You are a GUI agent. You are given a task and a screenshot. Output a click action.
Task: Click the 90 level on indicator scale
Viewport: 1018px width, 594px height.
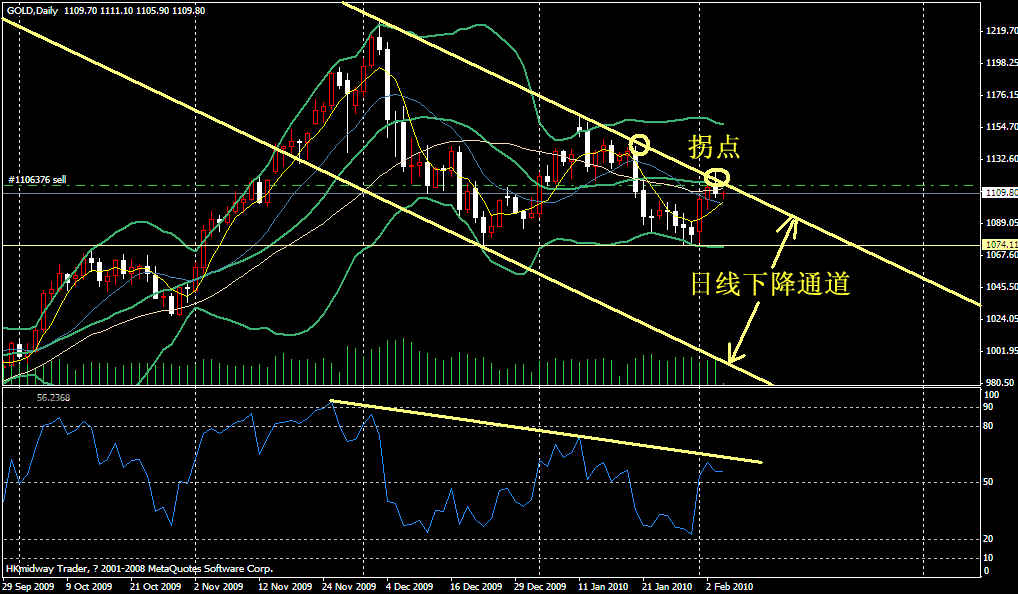coord(989,407)
